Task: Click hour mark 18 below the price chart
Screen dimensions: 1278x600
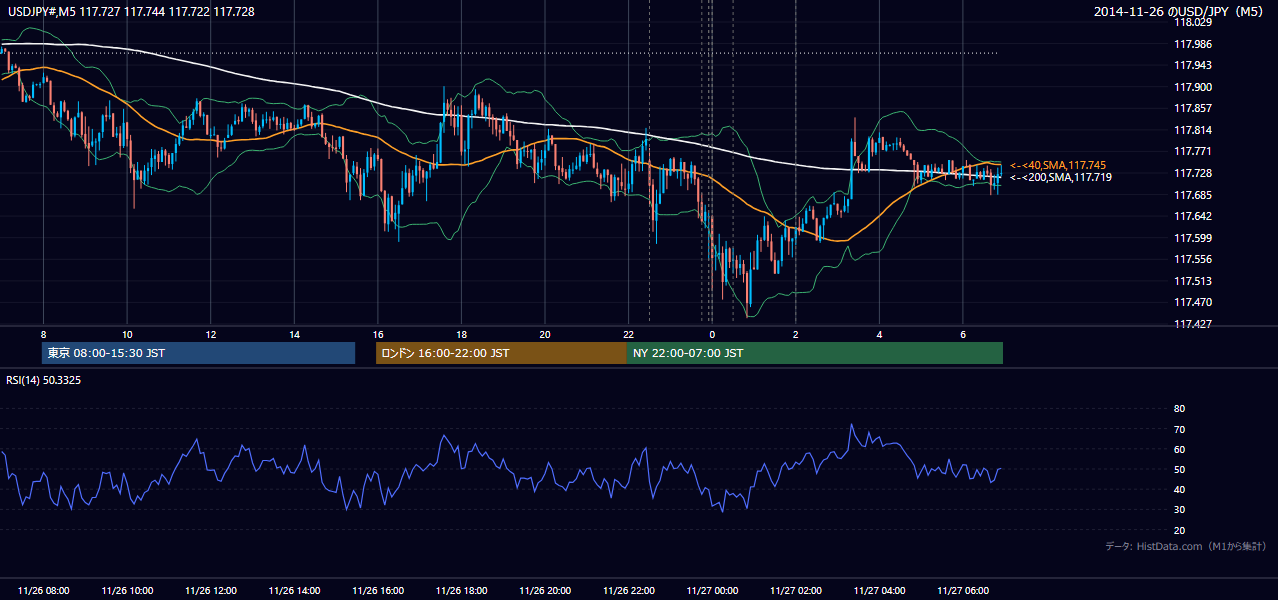Action: pyautogui.click(x=461, y=333)
